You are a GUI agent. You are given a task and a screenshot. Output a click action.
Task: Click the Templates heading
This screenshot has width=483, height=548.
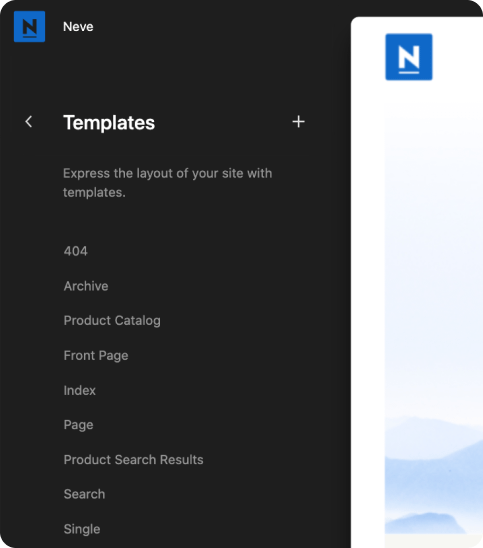click(109, 123)
